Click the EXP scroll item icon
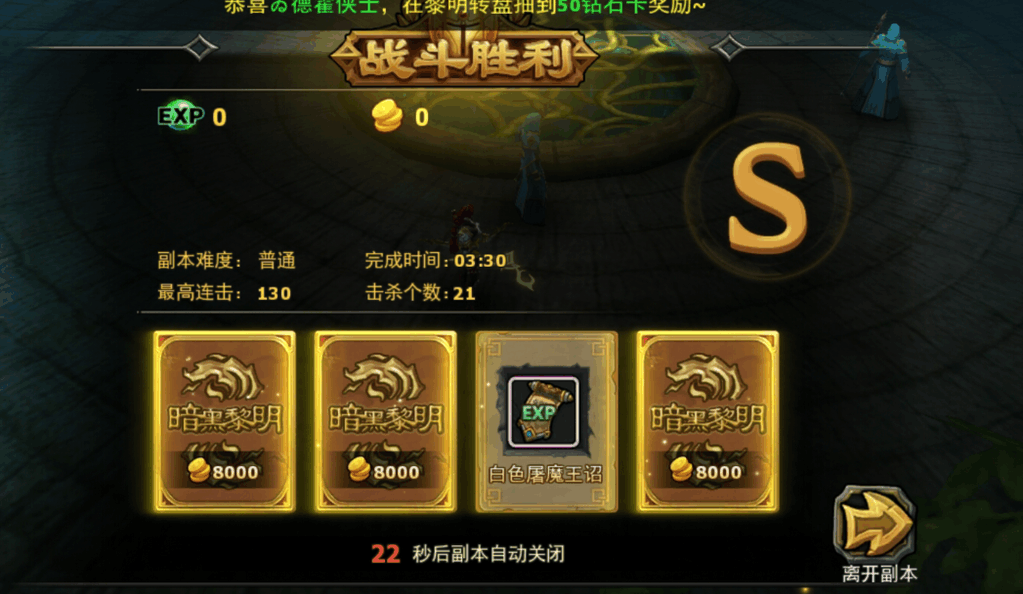 point(543,412)
